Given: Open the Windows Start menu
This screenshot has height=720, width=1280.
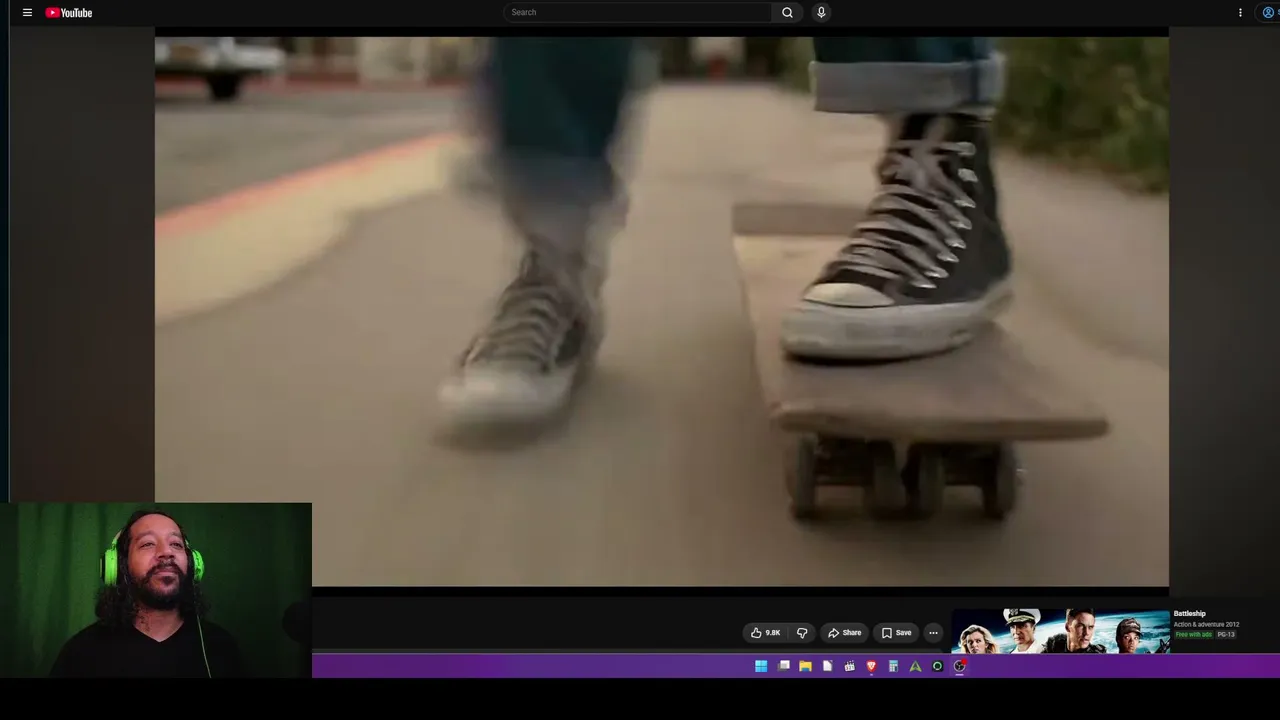Looking at the screenshot, I should point(761,666).
